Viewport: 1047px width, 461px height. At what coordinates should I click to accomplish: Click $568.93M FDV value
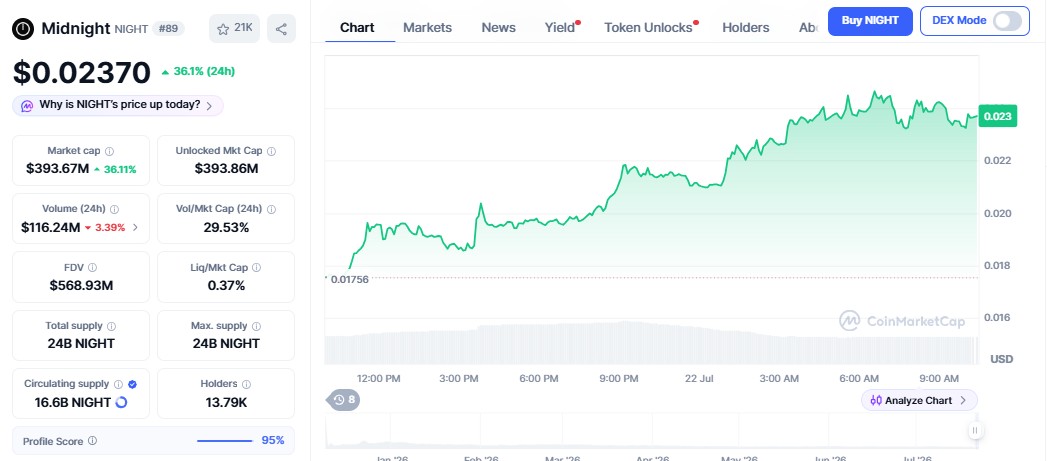pos(81,285)
